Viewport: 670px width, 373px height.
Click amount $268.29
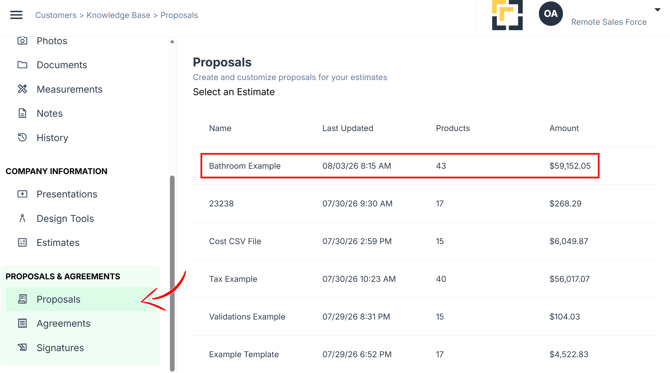pyautogui.click(x=565, y=203)
